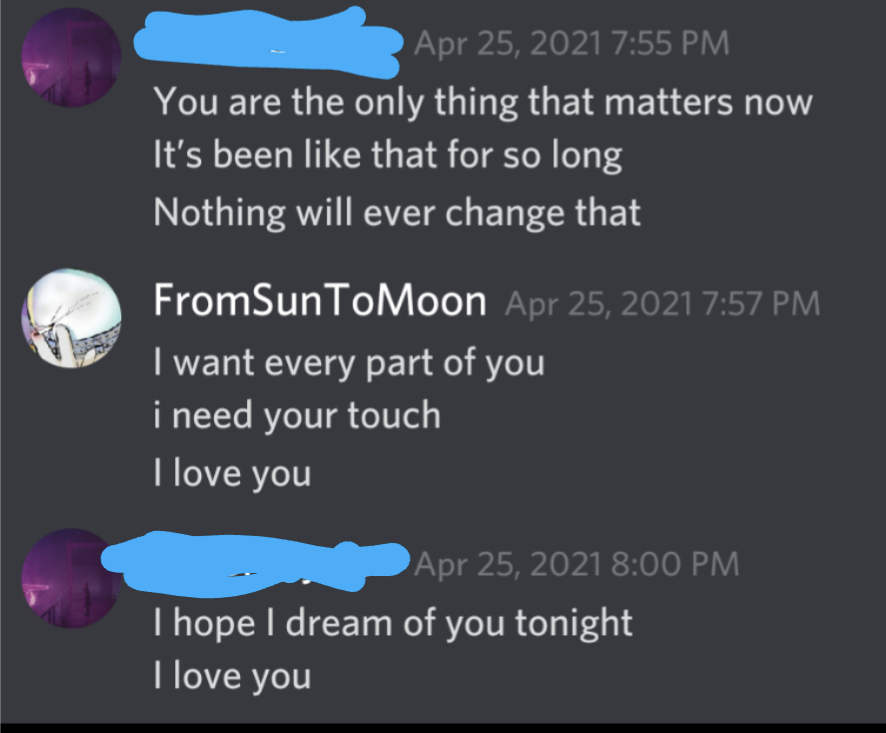Select message 'It's been like that for so long'
Screen dimensions: 886x733
(388, 155)
